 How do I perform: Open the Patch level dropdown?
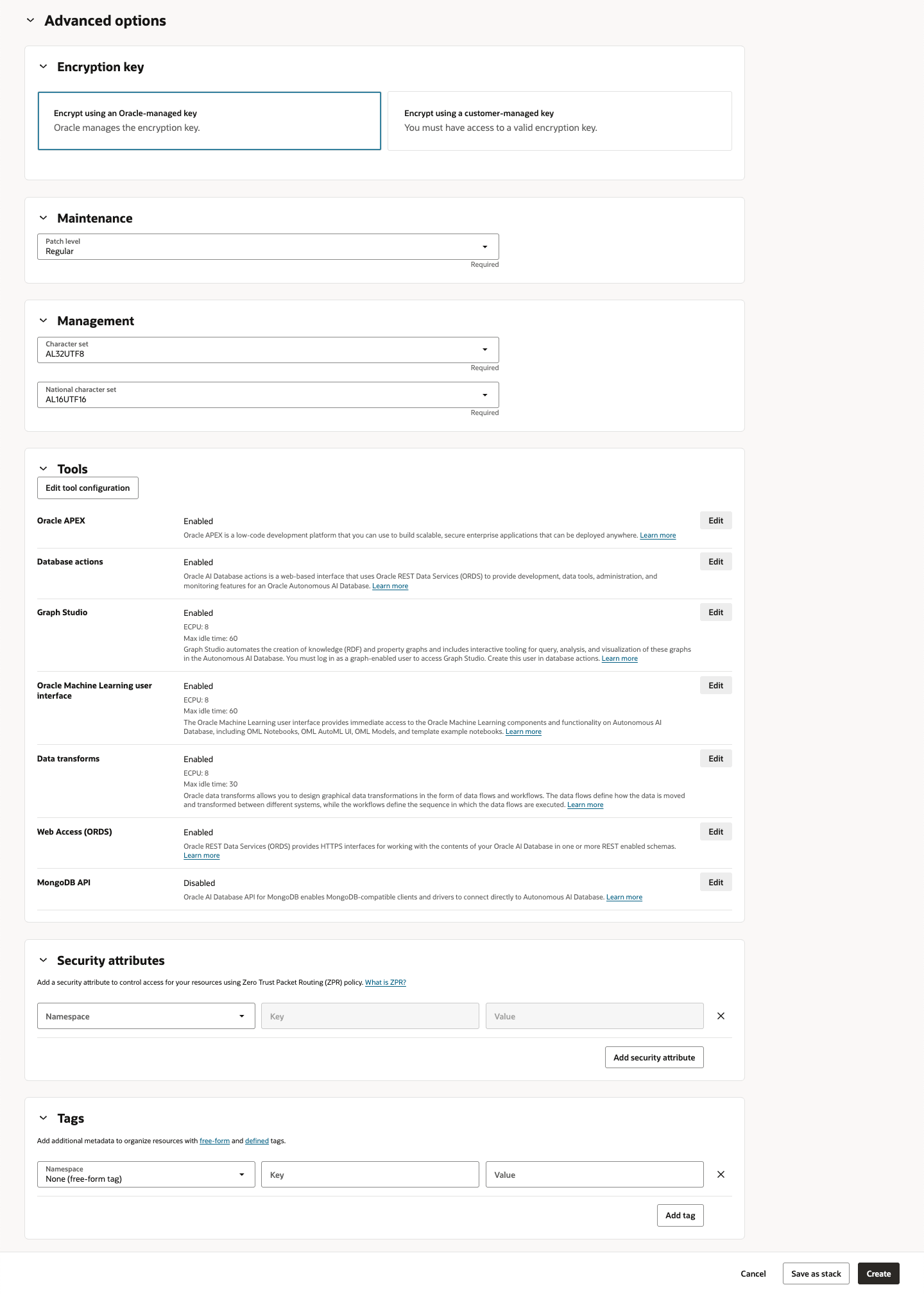point(268,247)
